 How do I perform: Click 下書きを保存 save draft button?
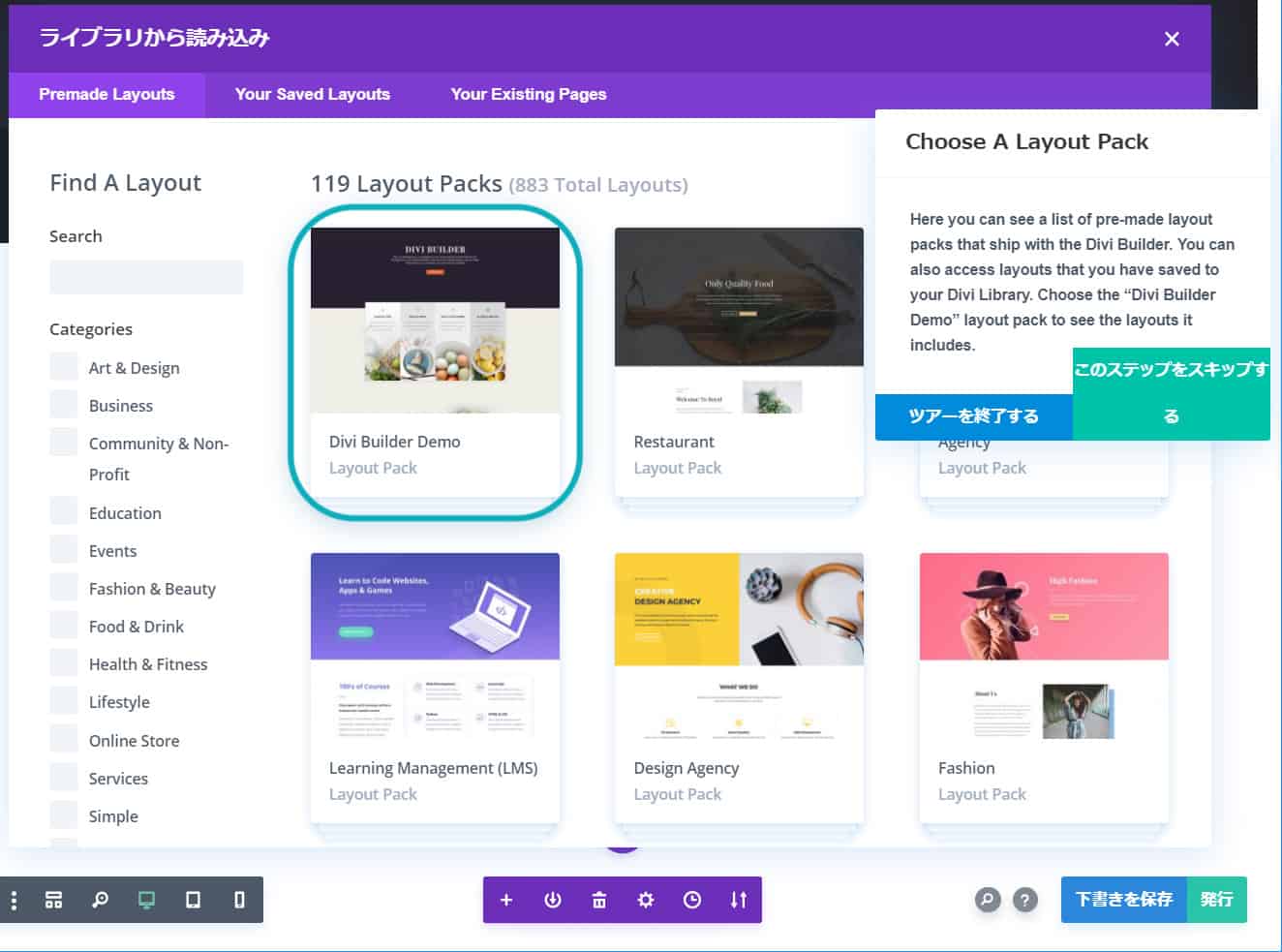(1124, 900)
